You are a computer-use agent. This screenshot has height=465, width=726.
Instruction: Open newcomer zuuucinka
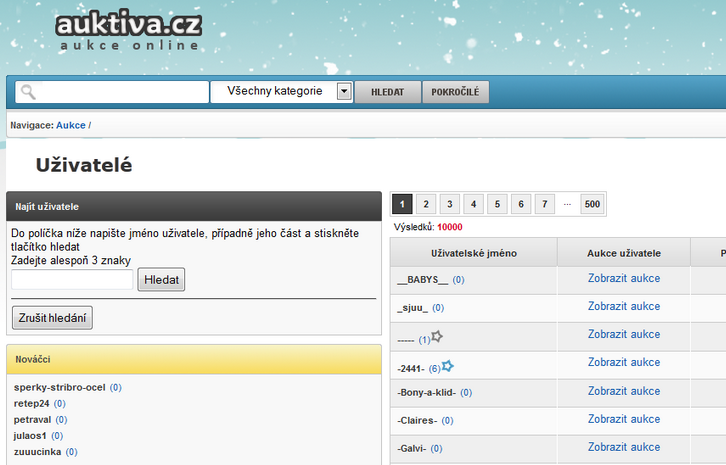coord(38,452)
